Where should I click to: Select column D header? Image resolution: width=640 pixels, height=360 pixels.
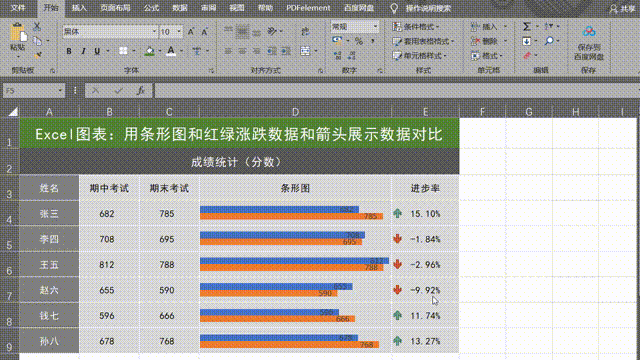295,112
